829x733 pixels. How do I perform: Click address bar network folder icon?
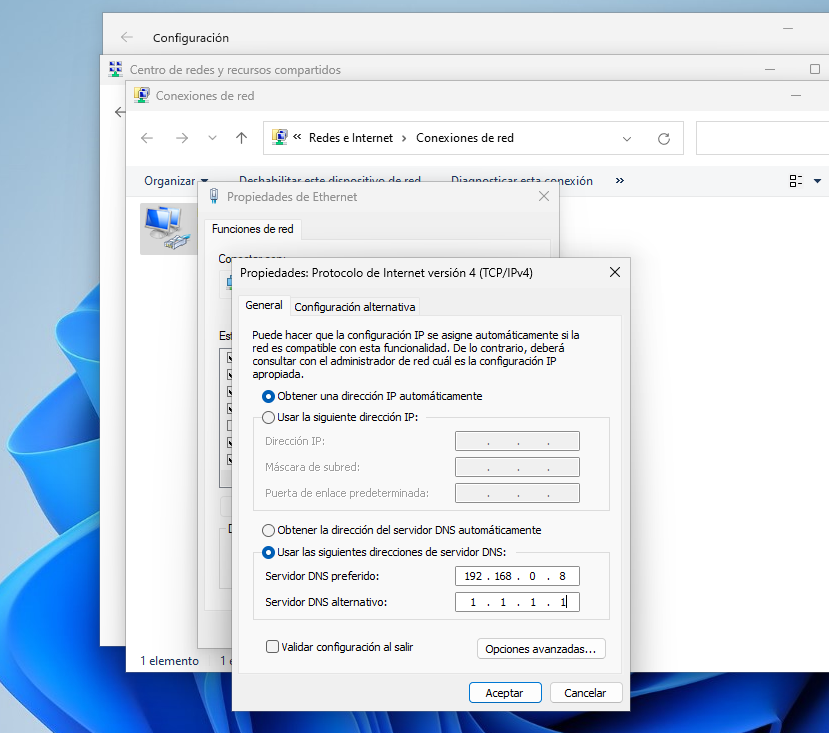click(280, 137)
